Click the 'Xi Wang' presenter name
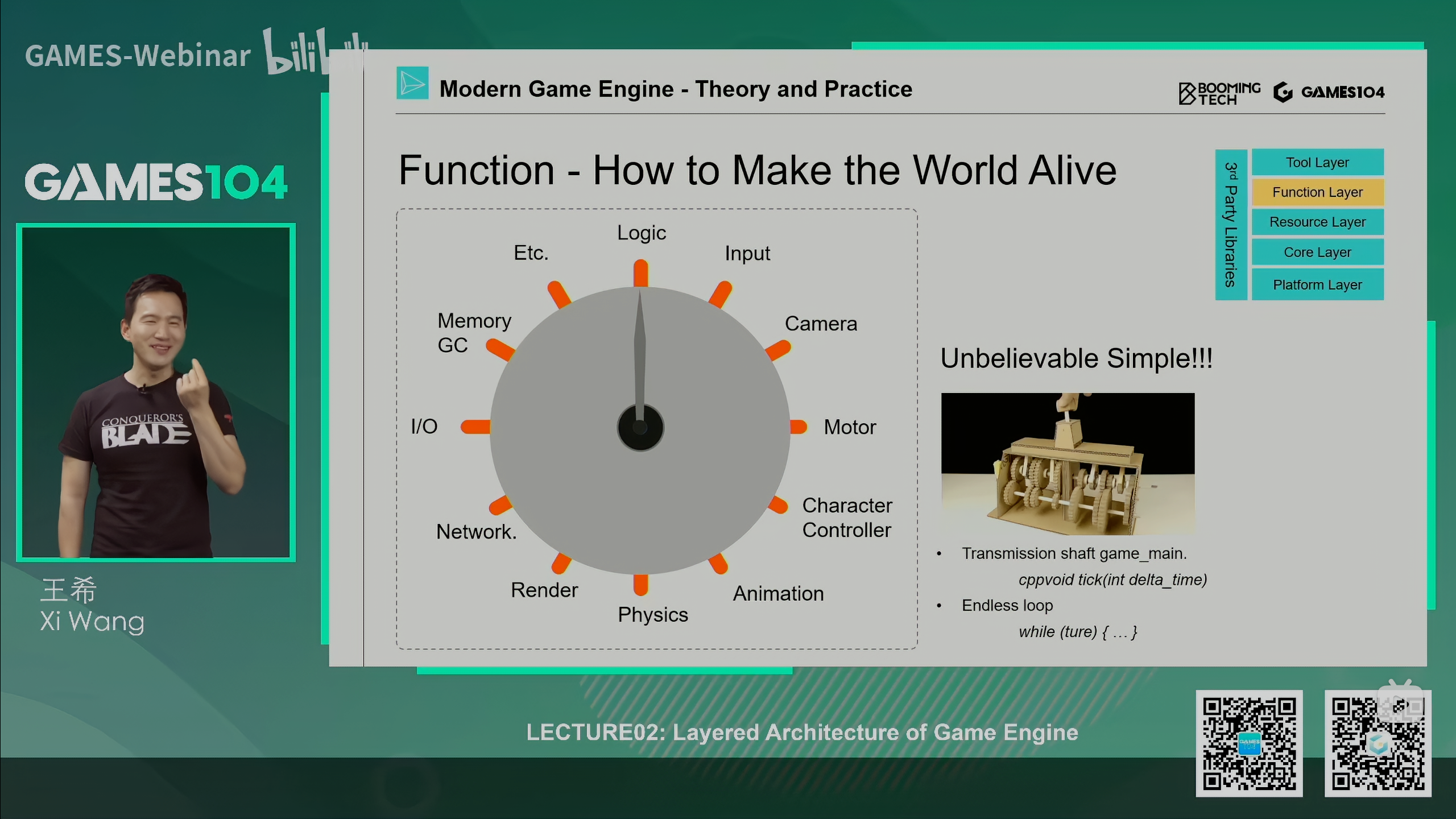Screen dimensions: 1456x819 pos(92,621)
